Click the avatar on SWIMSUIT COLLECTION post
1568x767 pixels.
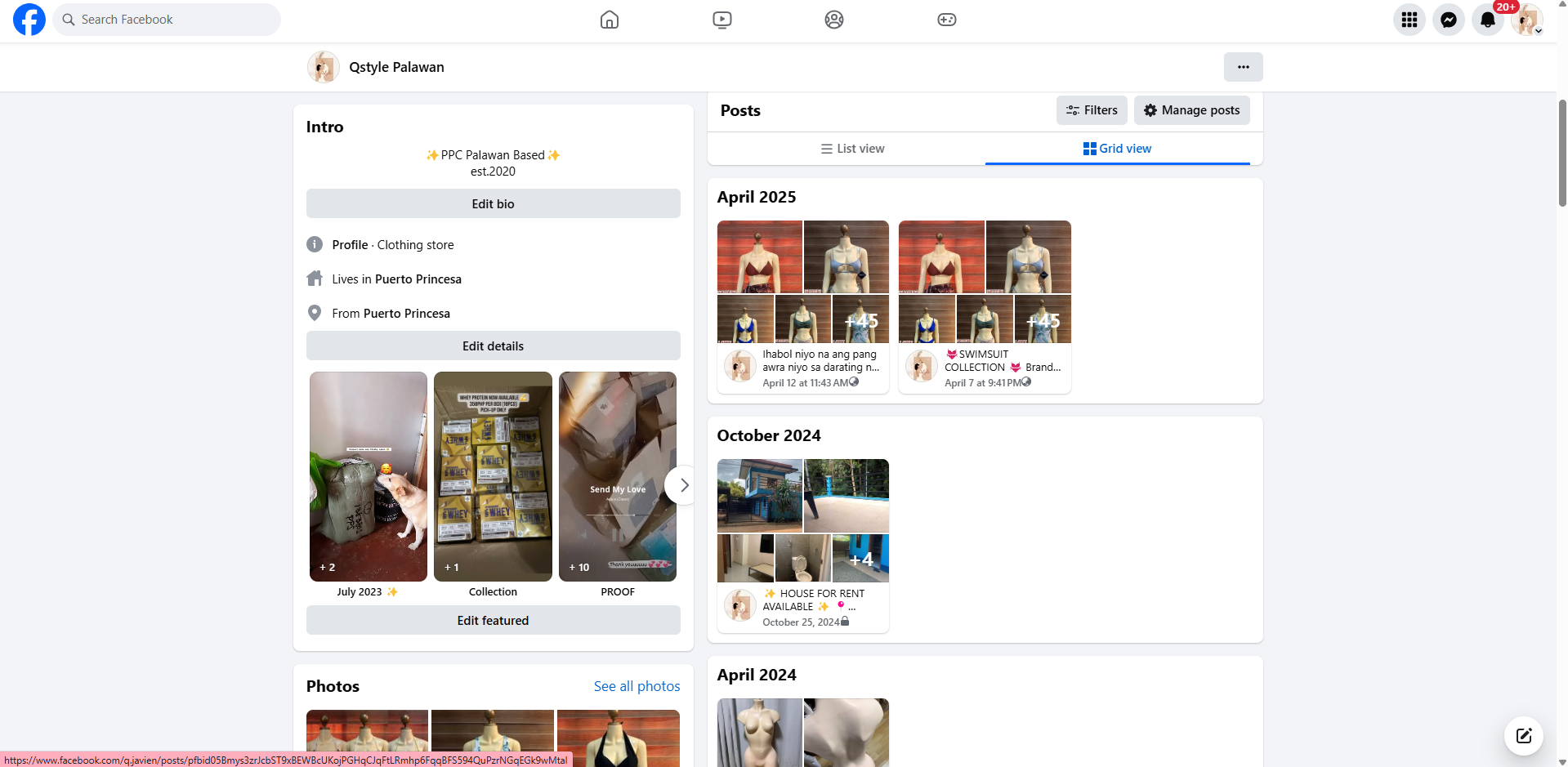click(x=922, y=366)
